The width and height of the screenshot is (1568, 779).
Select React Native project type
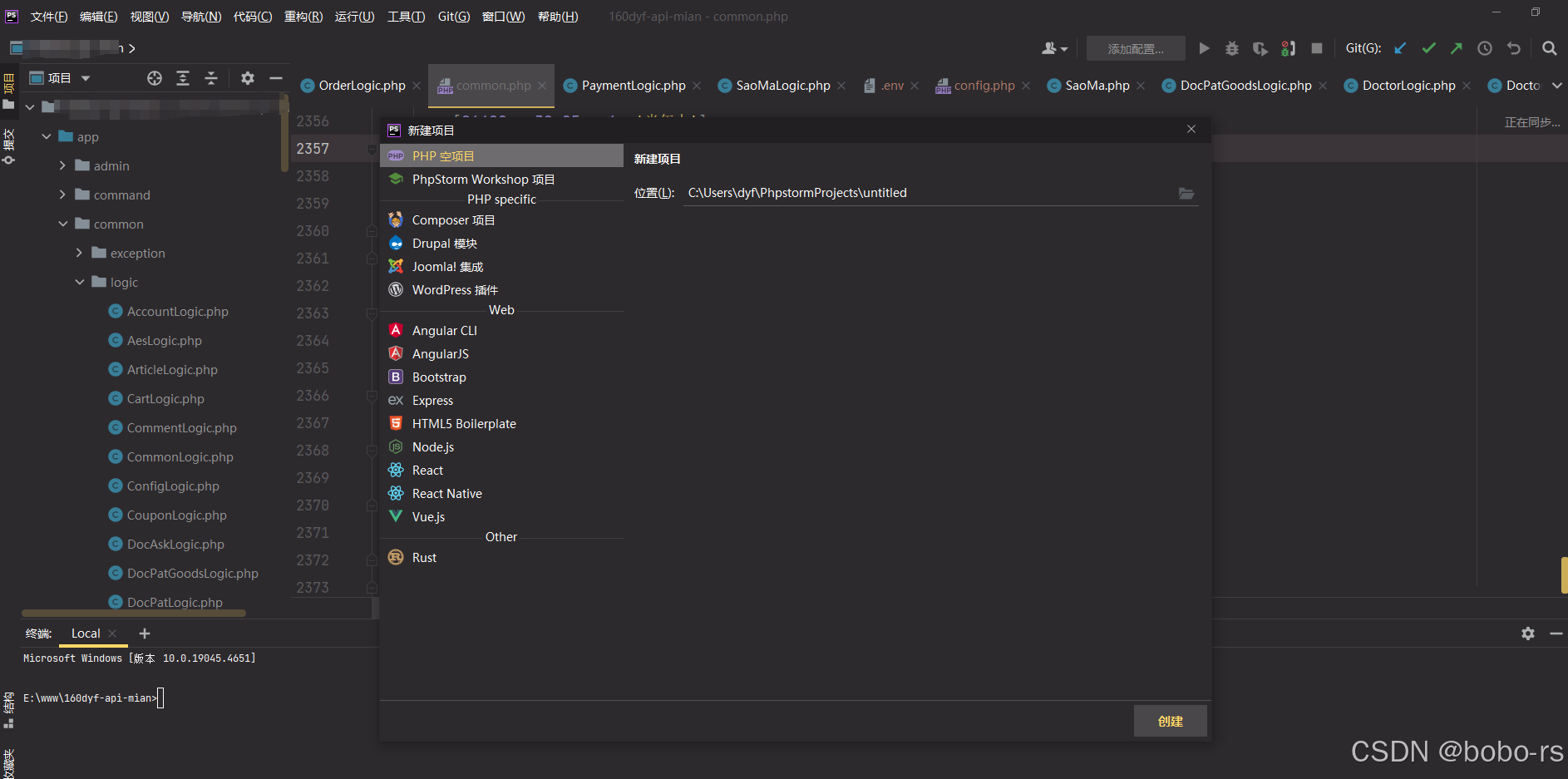coord(501,494)
